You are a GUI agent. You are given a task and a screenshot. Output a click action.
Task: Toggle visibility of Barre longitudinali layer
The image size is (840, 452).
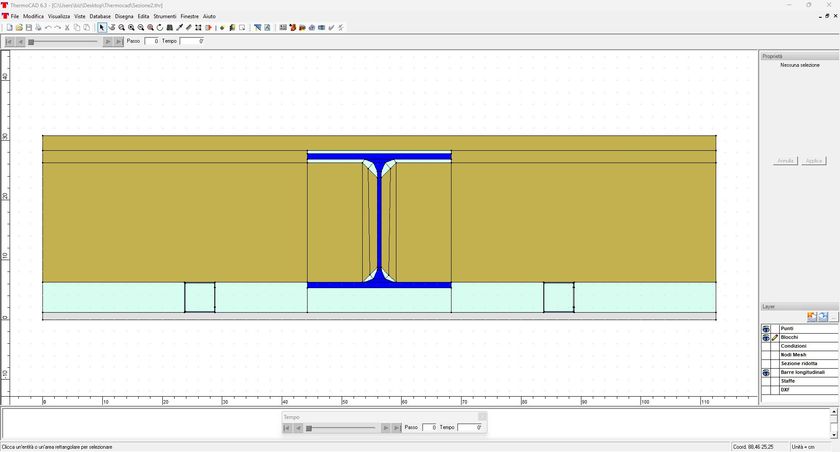point(766,372)
